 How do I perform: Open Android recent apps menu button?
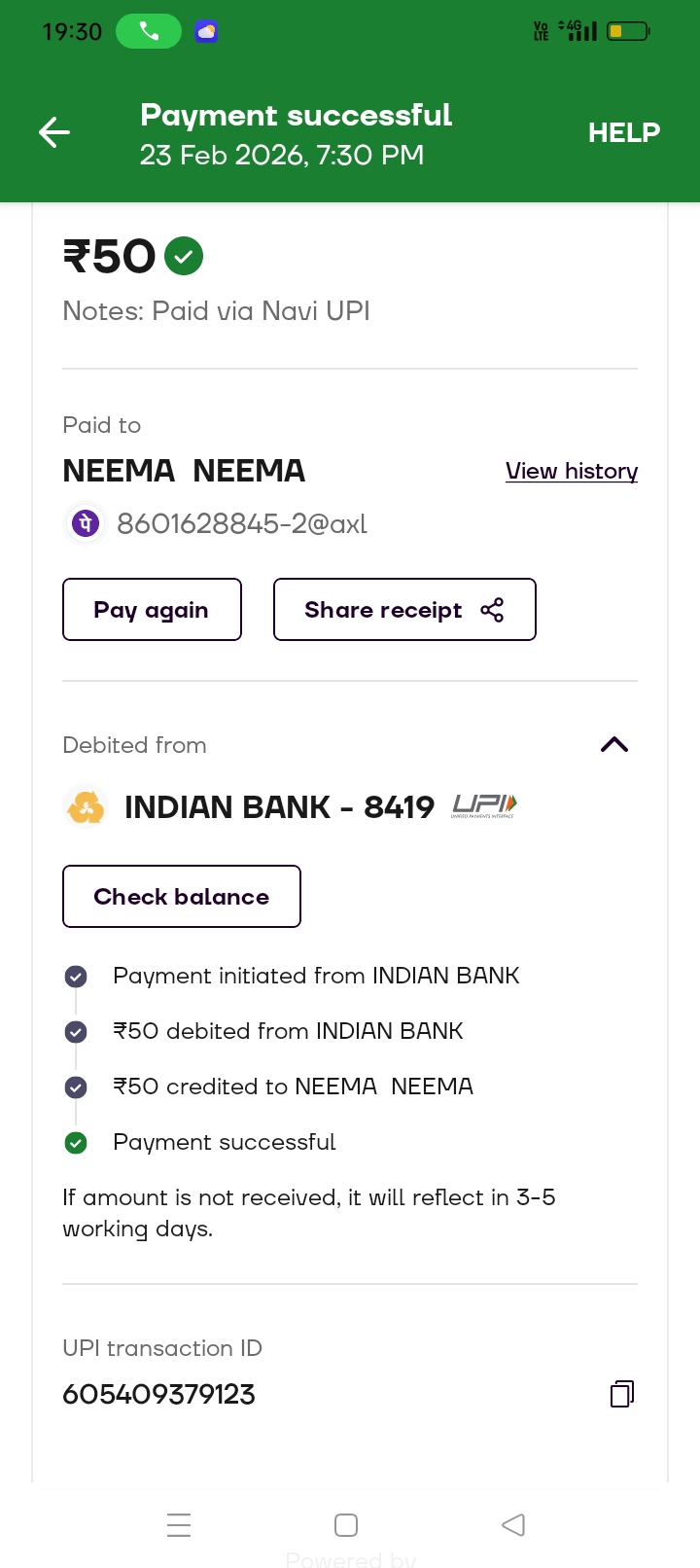tap(179, 1524)
